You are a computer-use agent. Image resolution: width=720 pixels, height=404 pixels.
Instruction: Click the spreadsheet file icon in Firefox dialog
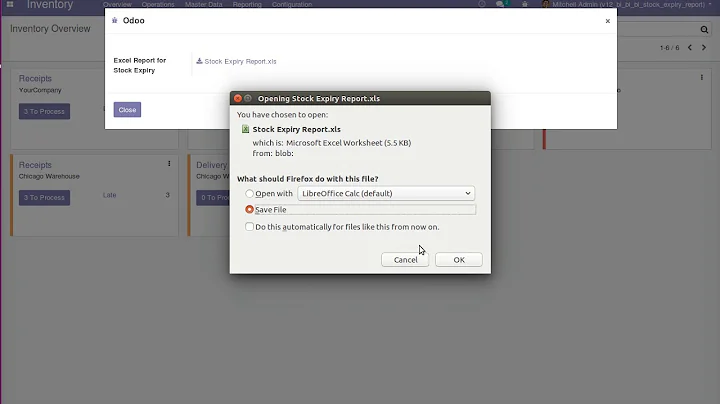tap(245, 129)
